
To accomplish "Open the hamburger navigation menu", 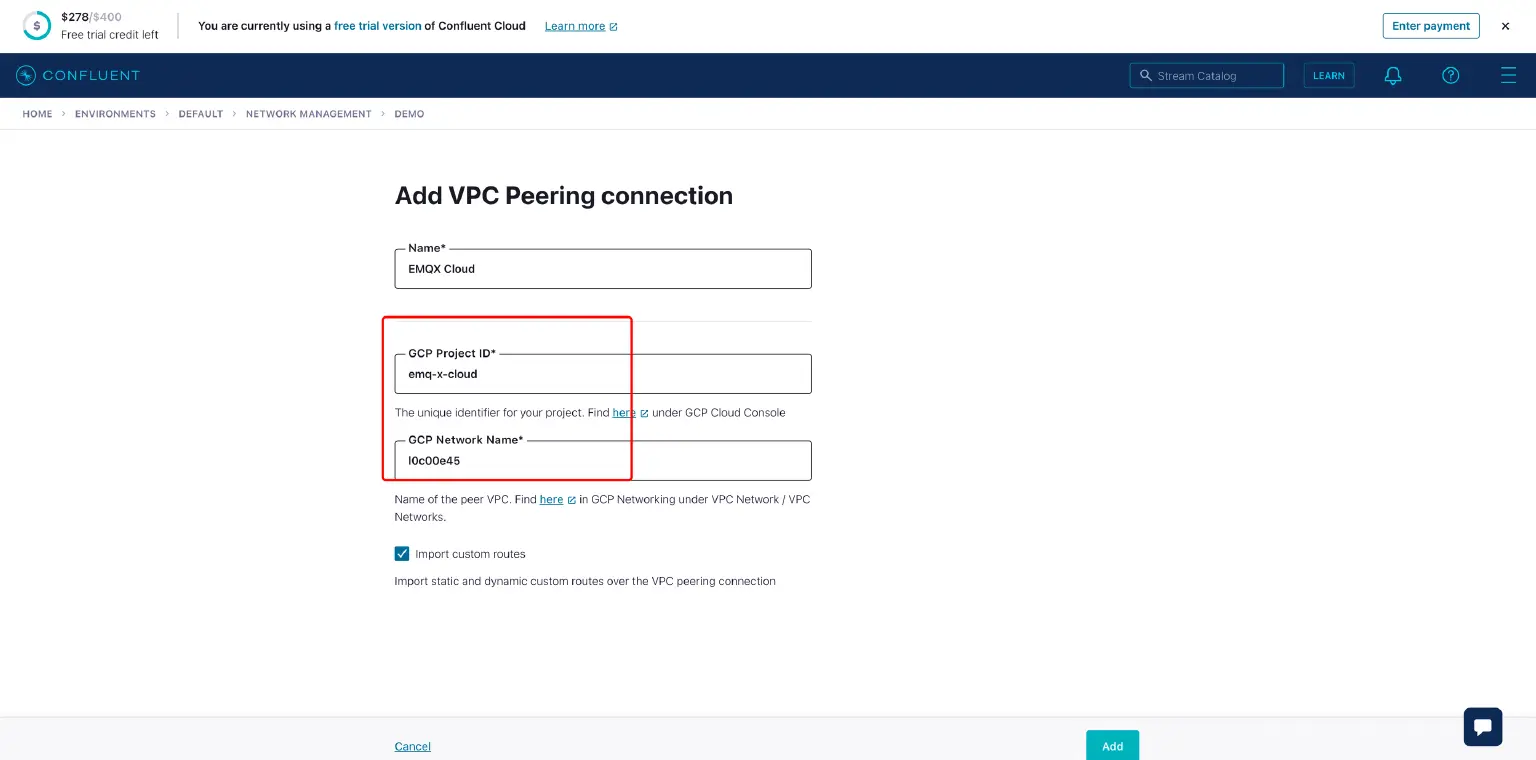I will pos(1509,75).
